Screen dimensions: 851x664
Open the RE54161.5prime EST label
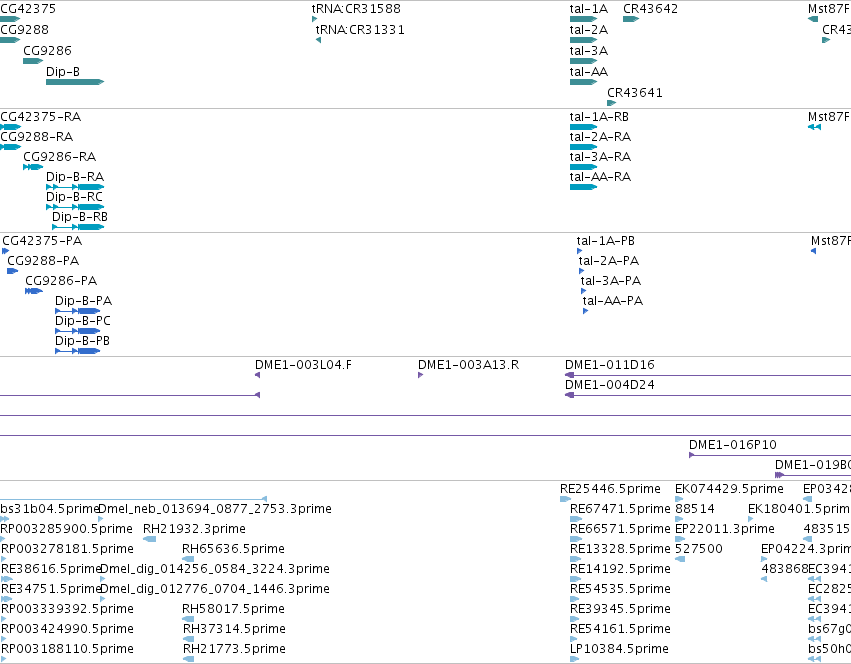coord(620,630)
